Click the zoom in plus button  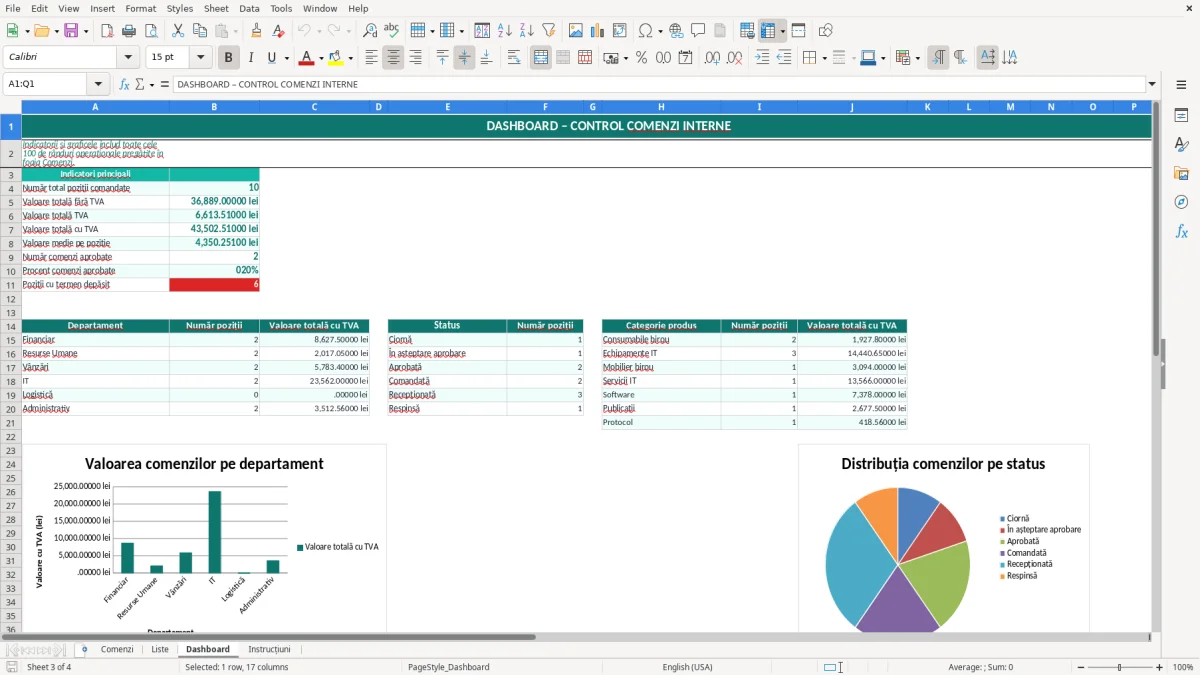pos(1159,667)
